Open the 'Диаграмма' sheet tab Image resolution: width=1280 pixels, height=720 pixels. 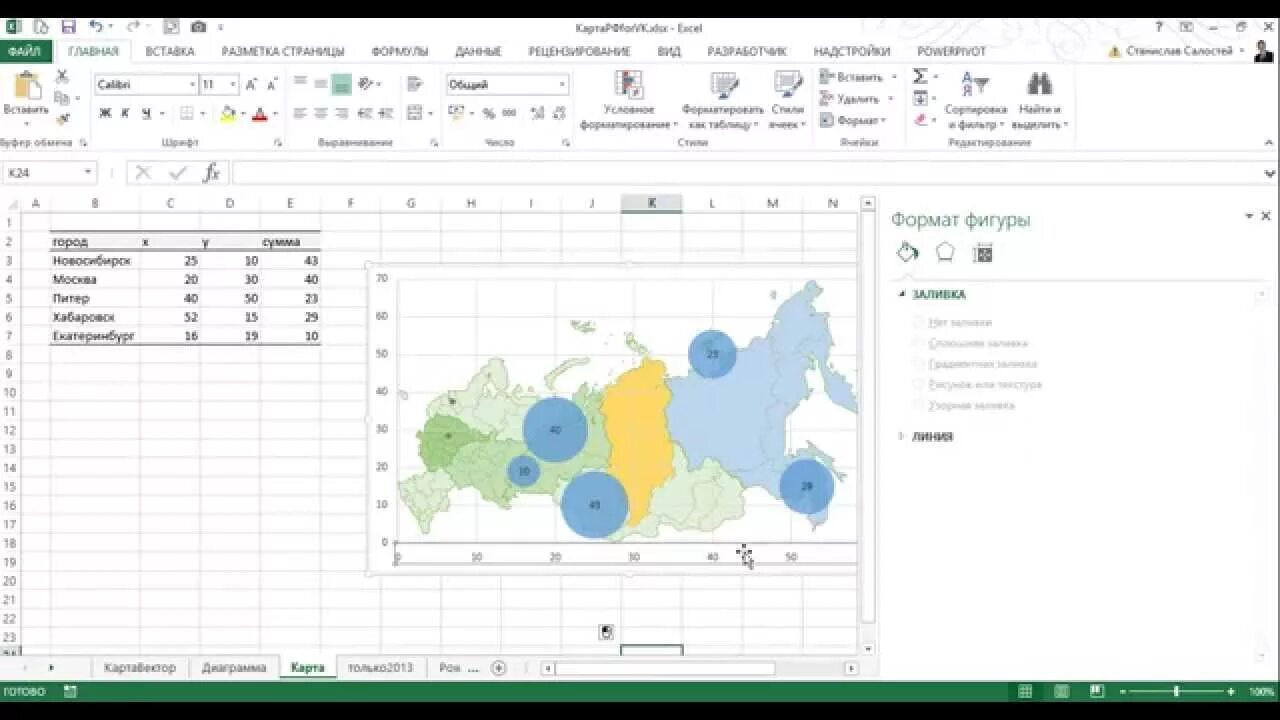pos(234,668)
